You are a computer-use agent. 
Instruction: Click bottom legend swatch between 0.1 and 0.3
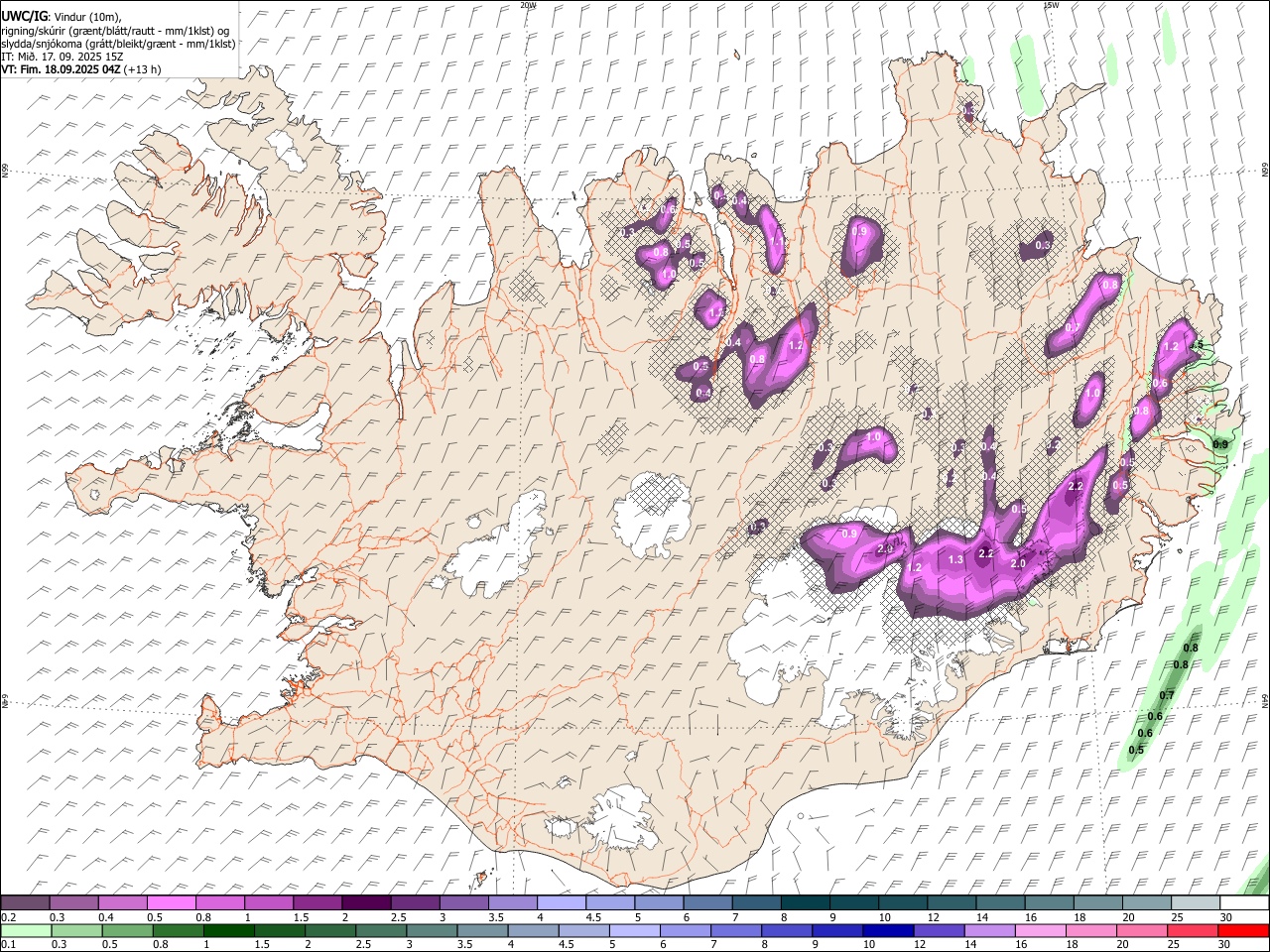pyautogui.click(x=27, y=930)
